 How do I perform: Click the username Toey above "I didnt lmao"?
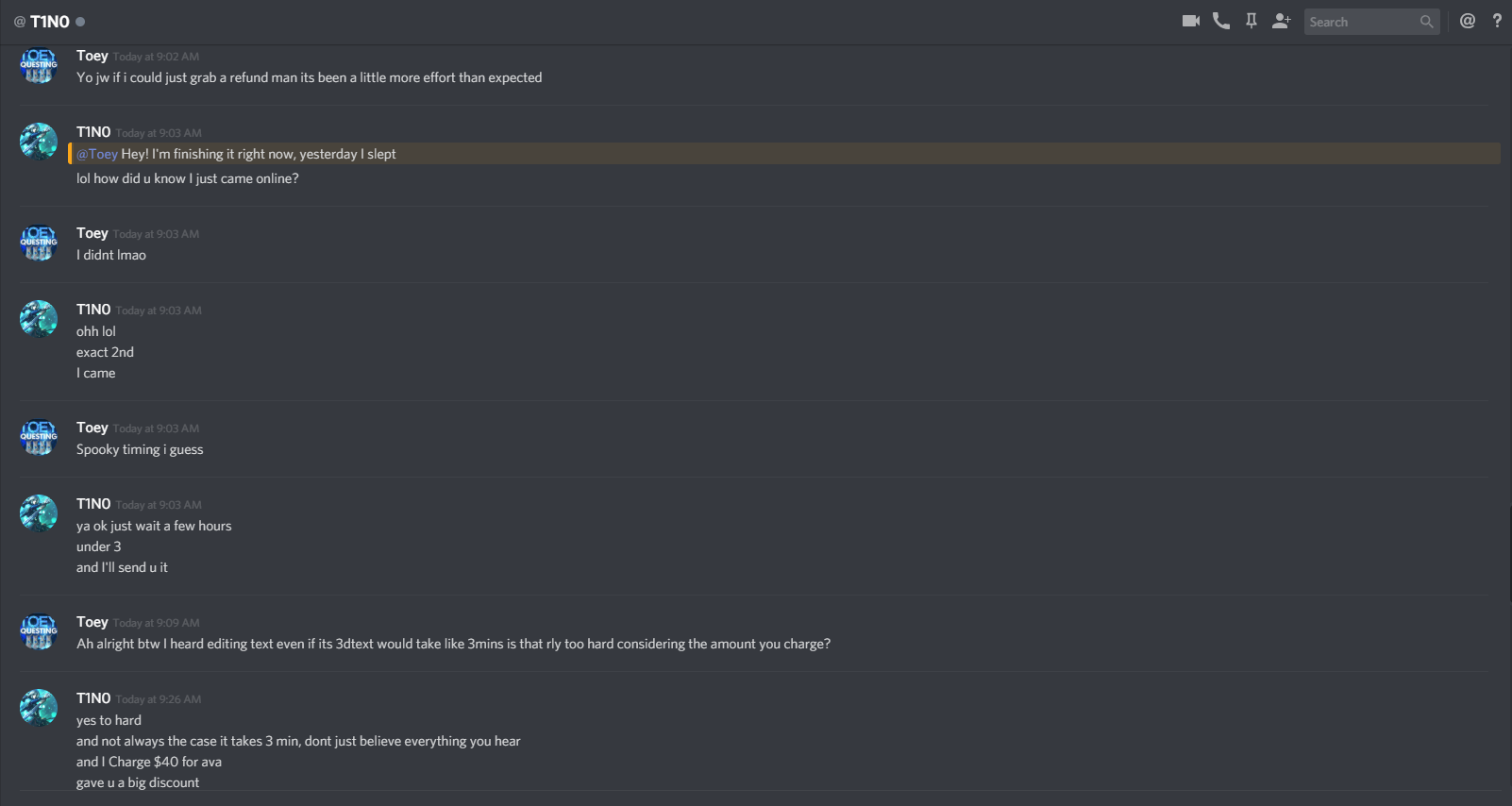(92, 233)
